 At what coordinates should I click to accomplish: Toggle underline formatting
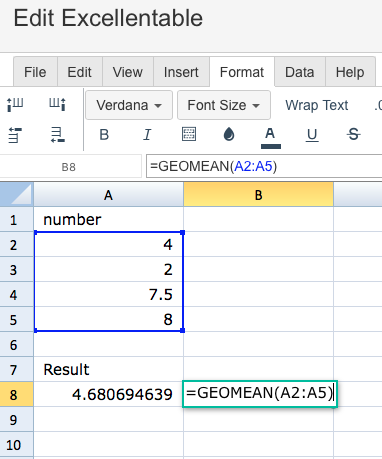coord(312,135)
